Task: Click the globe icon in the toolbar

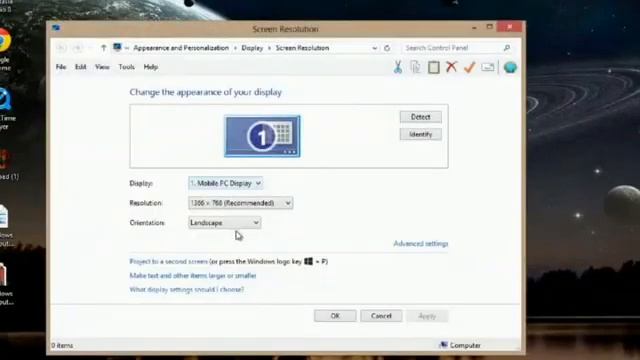Action: (510, 67)
